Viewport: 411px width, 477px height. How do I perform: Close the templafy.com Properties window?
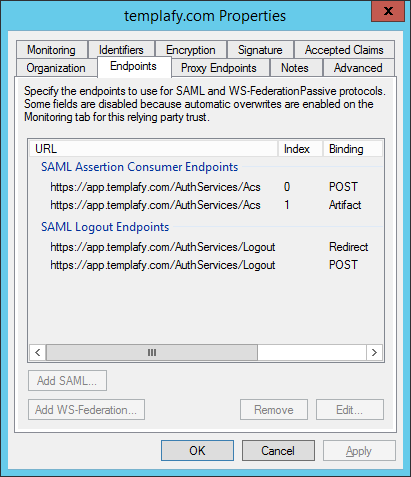(x=388, y=11)
